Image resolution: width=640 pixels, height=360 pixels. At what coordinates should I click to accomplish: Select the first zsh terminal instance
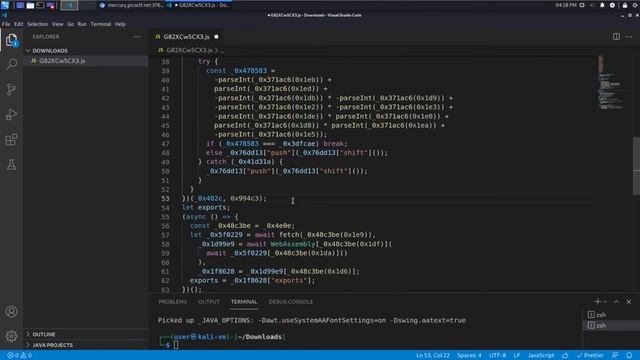point(611,315)
